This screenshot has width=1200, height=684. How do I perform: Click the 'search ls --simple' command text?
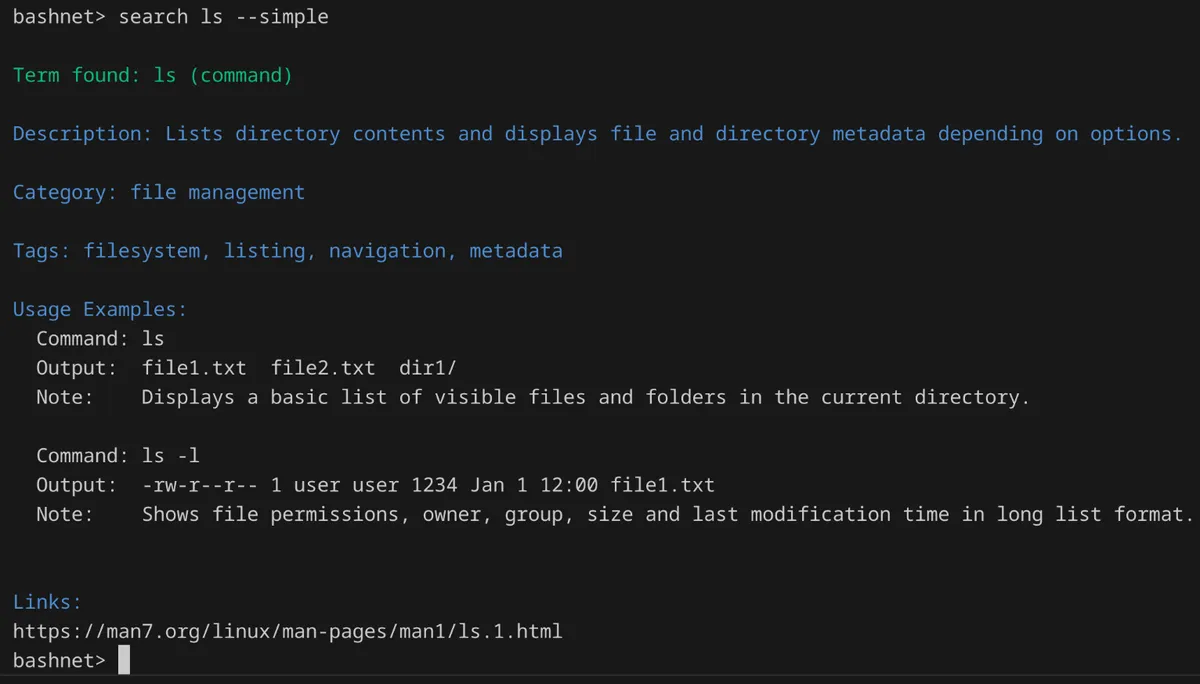pyautogui.click(x=223, y=17)
